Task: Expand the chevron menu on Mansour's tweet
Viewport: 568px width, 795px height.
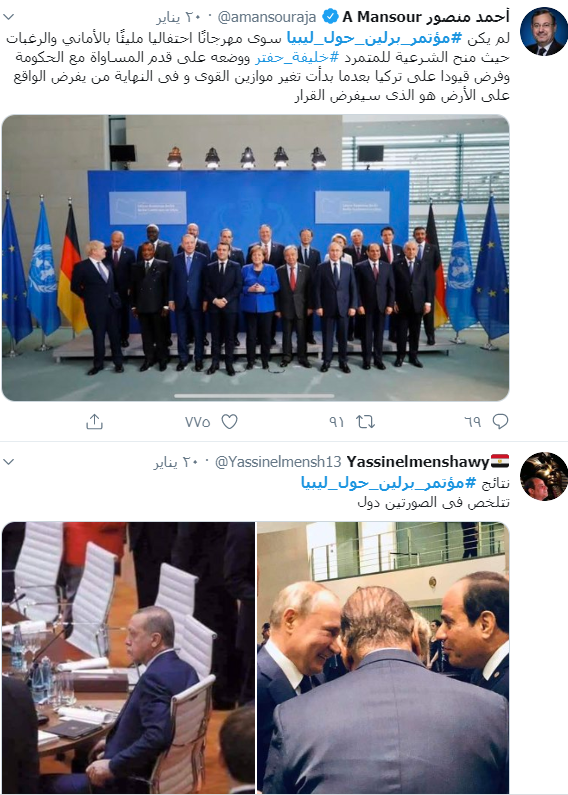Action: (9, 17)
